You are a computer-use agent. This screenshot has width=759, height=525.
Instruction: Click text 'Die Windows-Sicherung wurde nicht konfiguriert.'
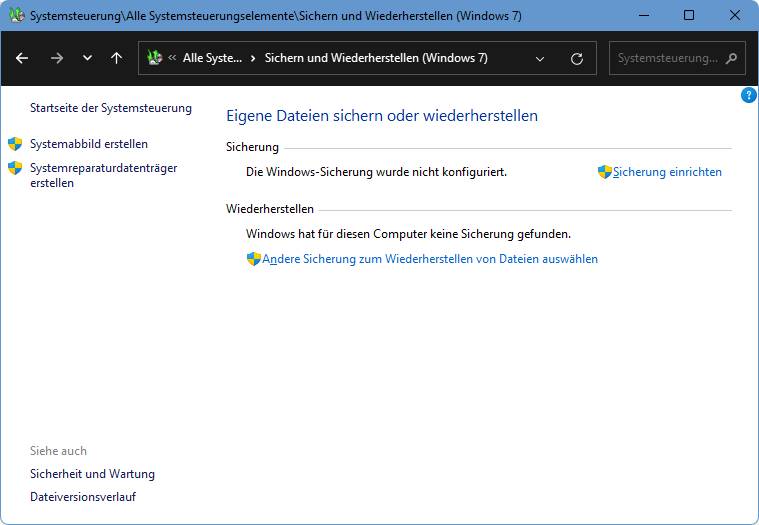(376, 172)
